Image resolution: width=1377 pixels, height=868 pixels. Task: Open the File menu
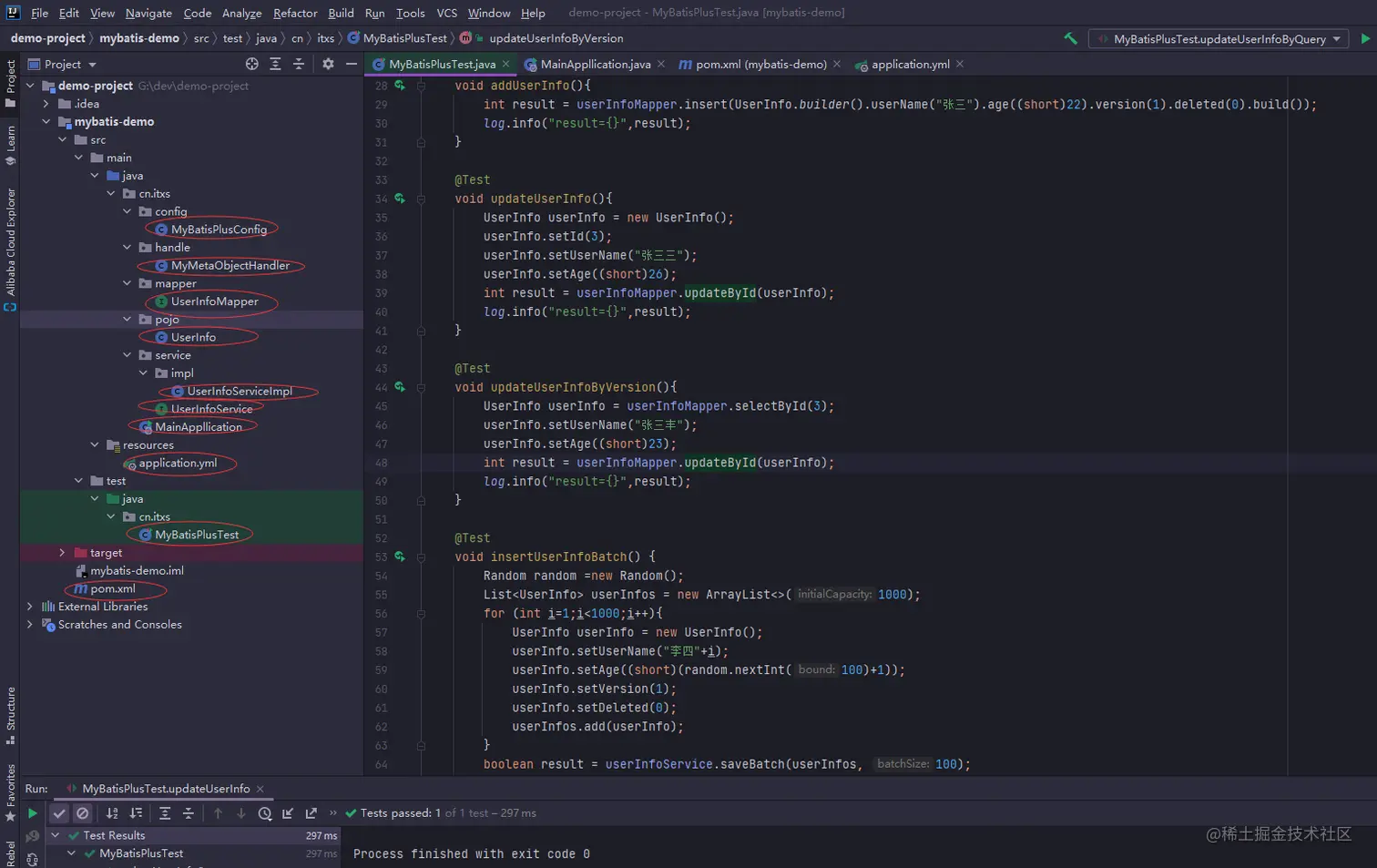[x=39, y=13]
